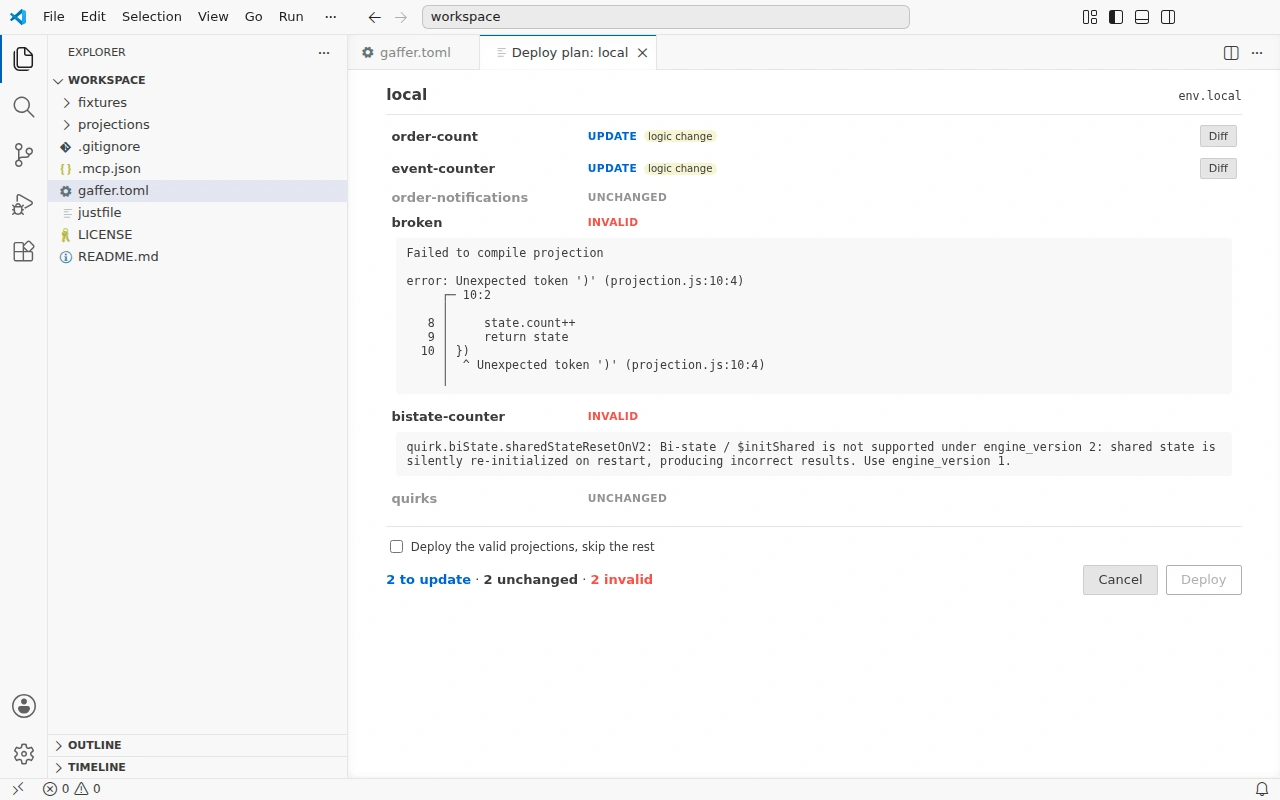Open the Source Control view icon
The image size is (1280, 800).
(x=24, y=155)
